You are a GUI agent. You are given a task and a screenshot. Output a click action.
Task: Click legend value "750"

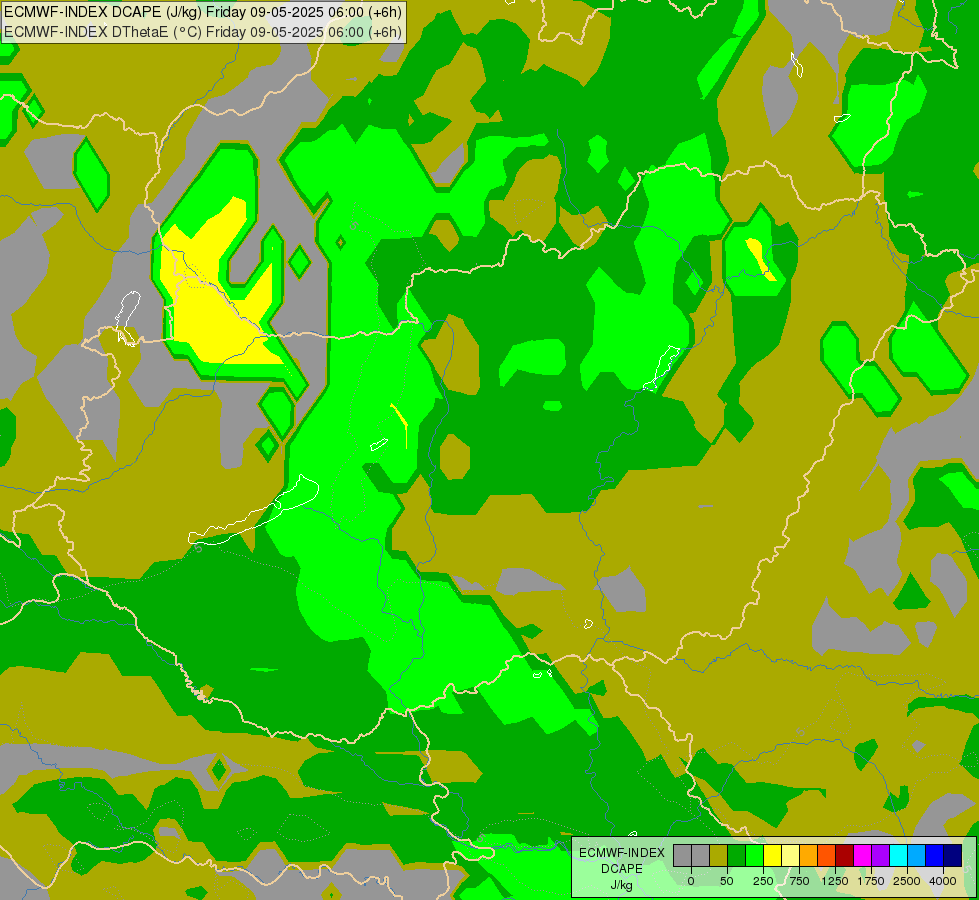tap(800, 881)
